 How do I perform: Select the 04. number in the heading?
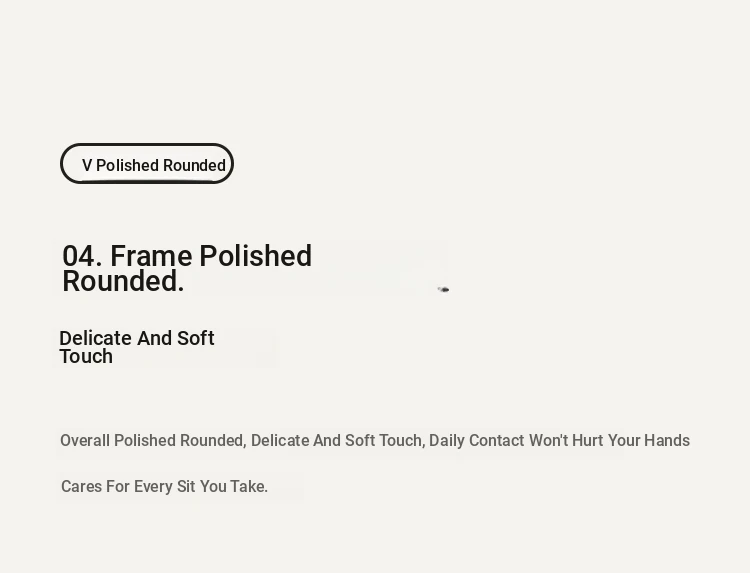(82, 256)
